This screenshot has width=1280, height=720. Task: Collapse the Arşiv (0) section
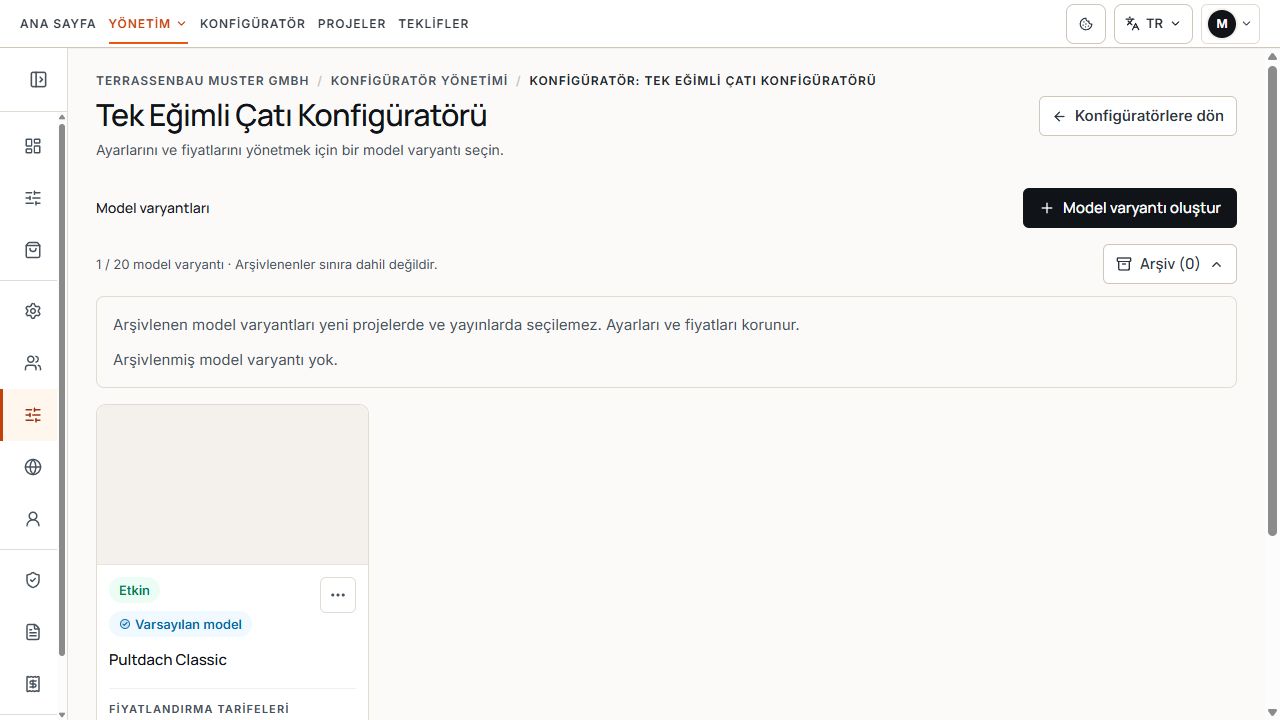pyautogui.click(x=1170, y=264)
